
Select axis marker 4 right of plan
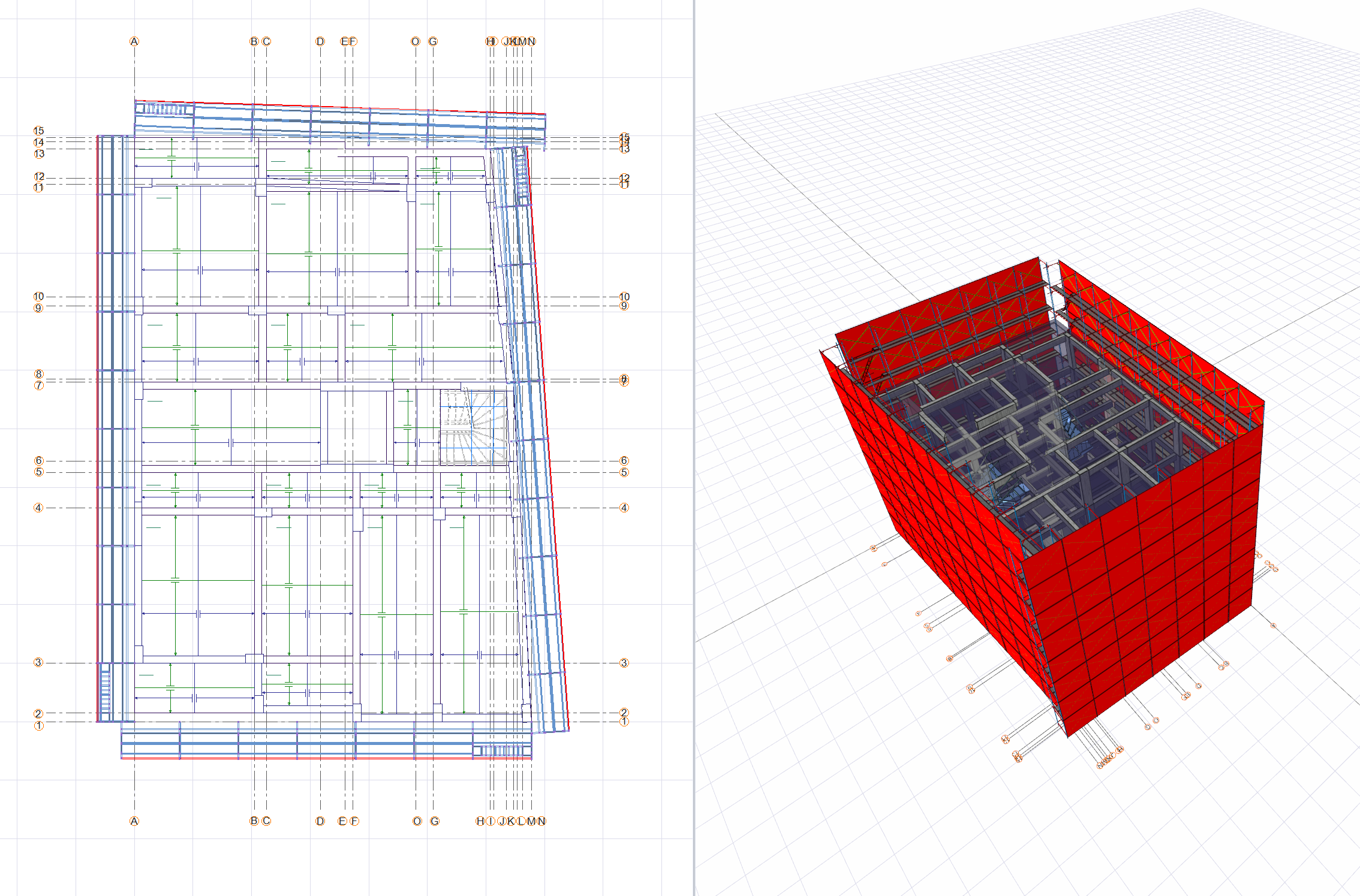coord(624,508)
